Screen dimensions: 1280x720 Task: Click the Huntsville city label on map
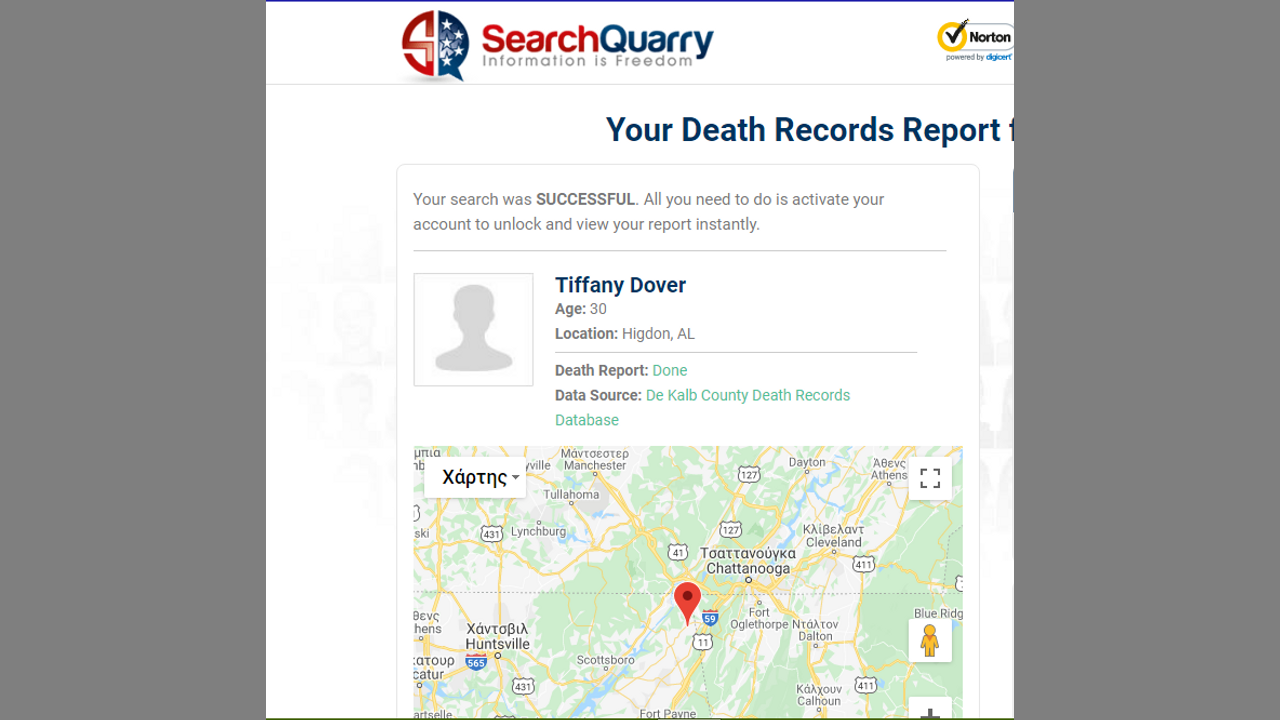[497, 644]
